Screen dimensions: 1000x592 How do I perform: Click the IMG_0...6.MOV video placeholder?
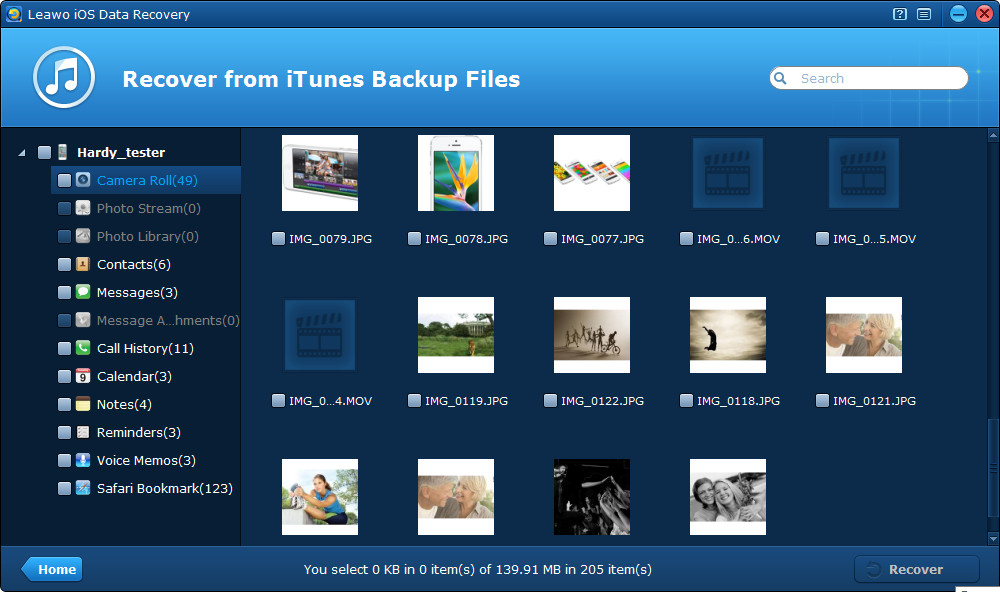pyautogui.click(x=728, y=173)
